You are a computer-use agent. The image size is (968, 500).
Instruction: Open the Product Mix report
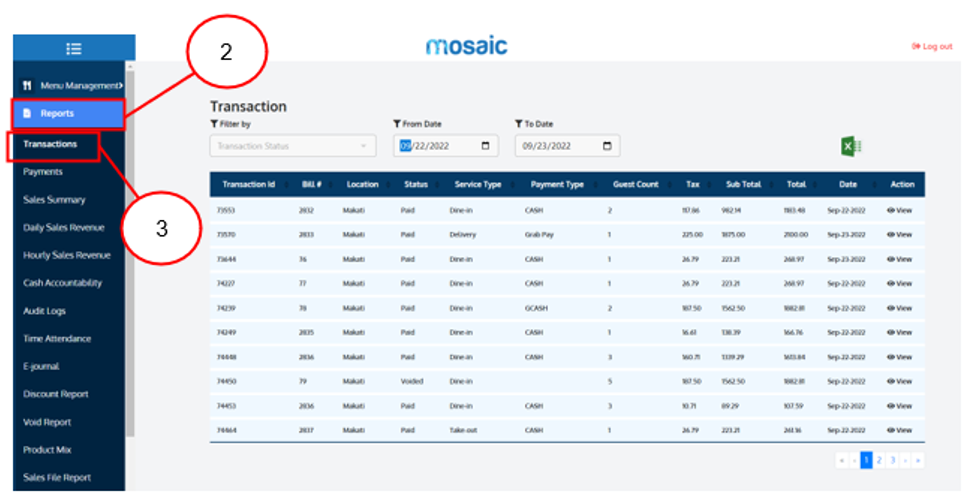tap(47, 450)
